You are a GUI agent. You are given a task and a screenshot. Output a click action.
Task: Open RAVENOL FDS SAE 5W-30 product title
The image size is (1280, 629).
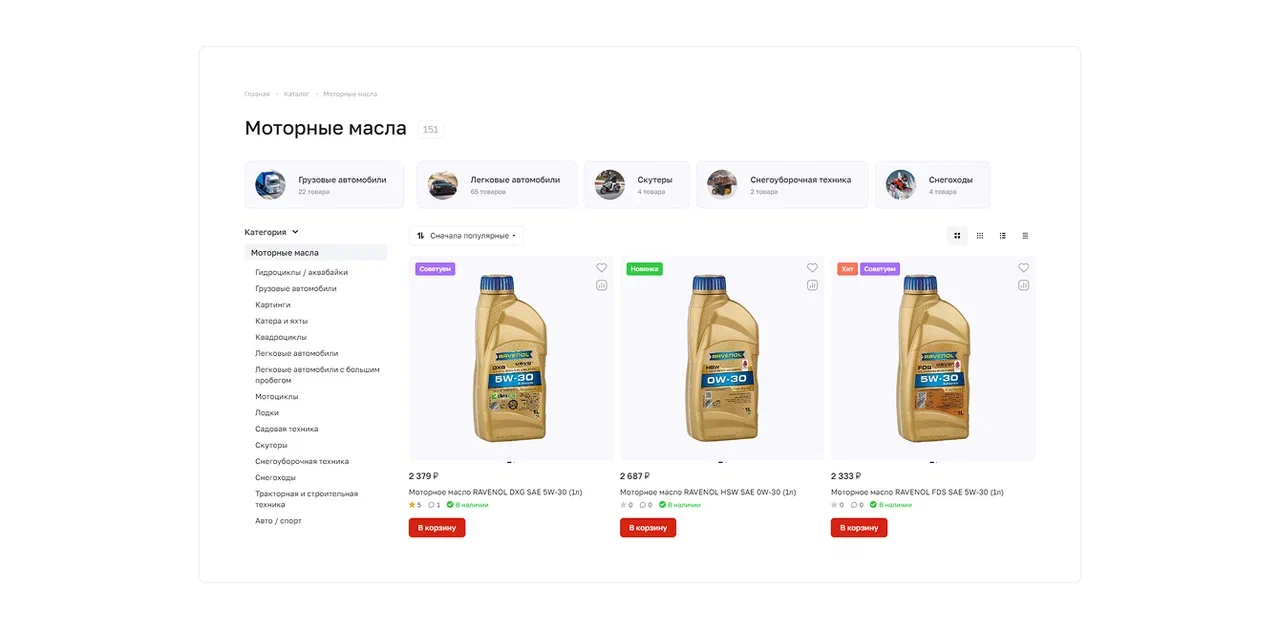tap(917, 492)
